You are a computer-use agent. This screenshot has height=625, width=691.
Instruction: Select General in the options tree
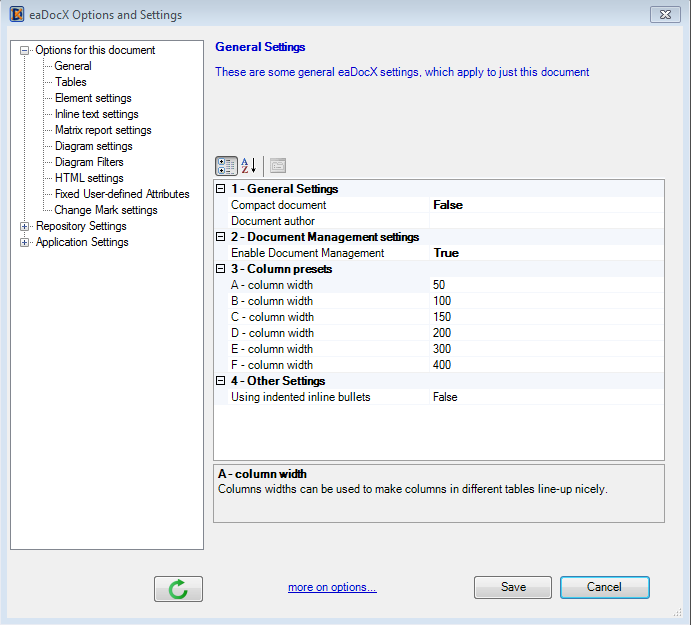click(x=73, y=66)
